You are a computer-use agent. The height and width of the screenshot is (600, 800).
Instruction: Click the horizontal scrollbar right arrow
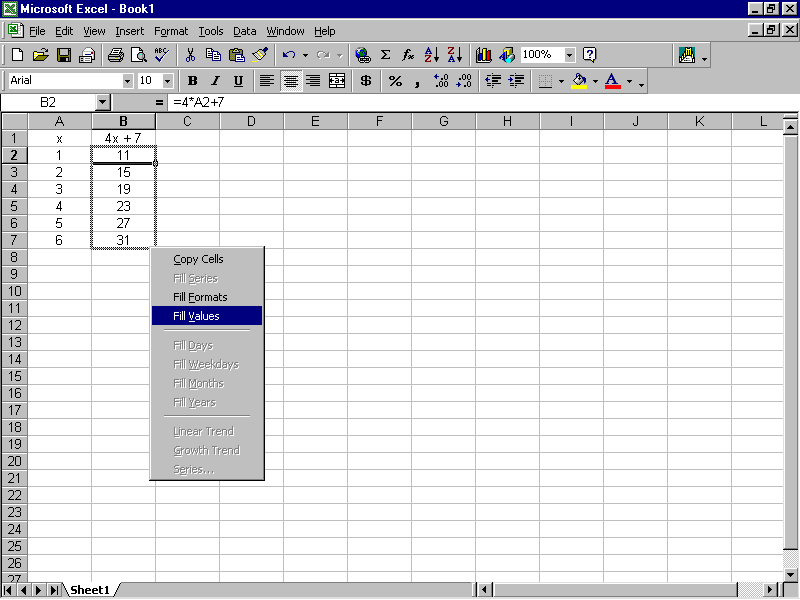pyautogui.click(x=772, y=590)
